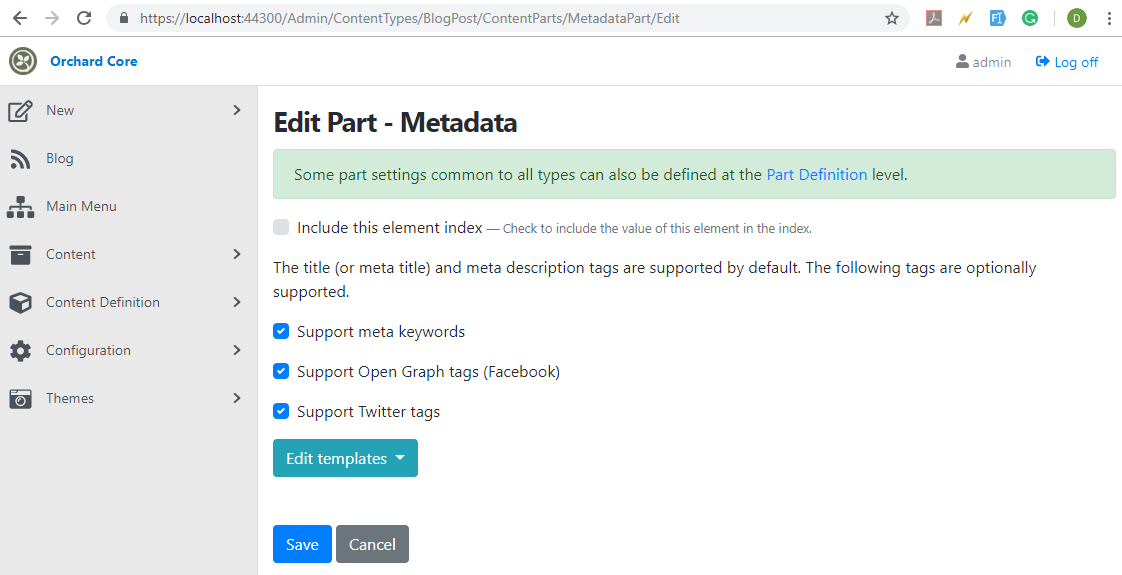This screenshot has height=575, width=1122.
Task: Click the browser address bar URL
Action: [409, 19]
